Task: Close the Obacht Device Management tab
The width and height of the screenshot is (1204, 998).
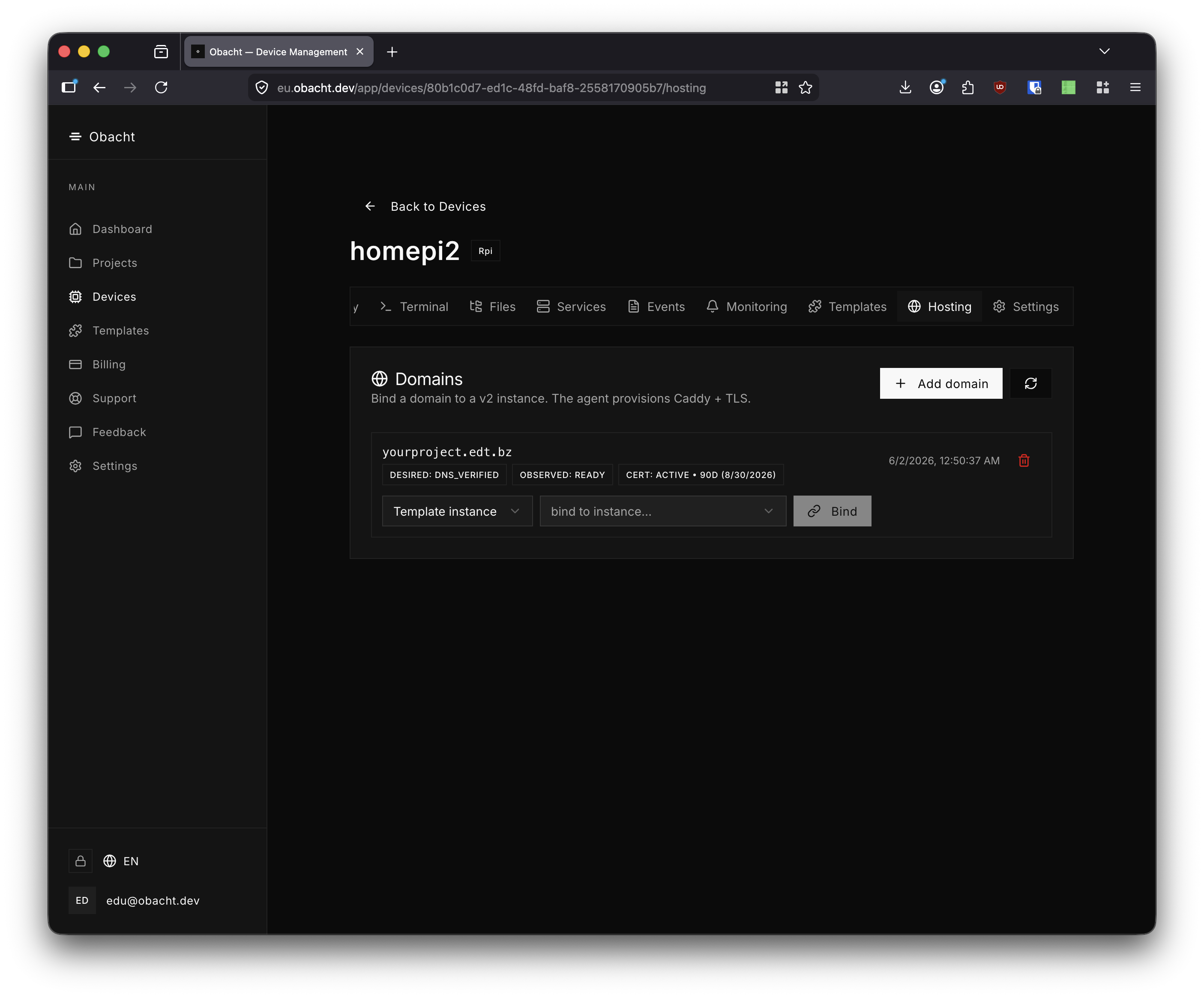Action: (360, 51)
